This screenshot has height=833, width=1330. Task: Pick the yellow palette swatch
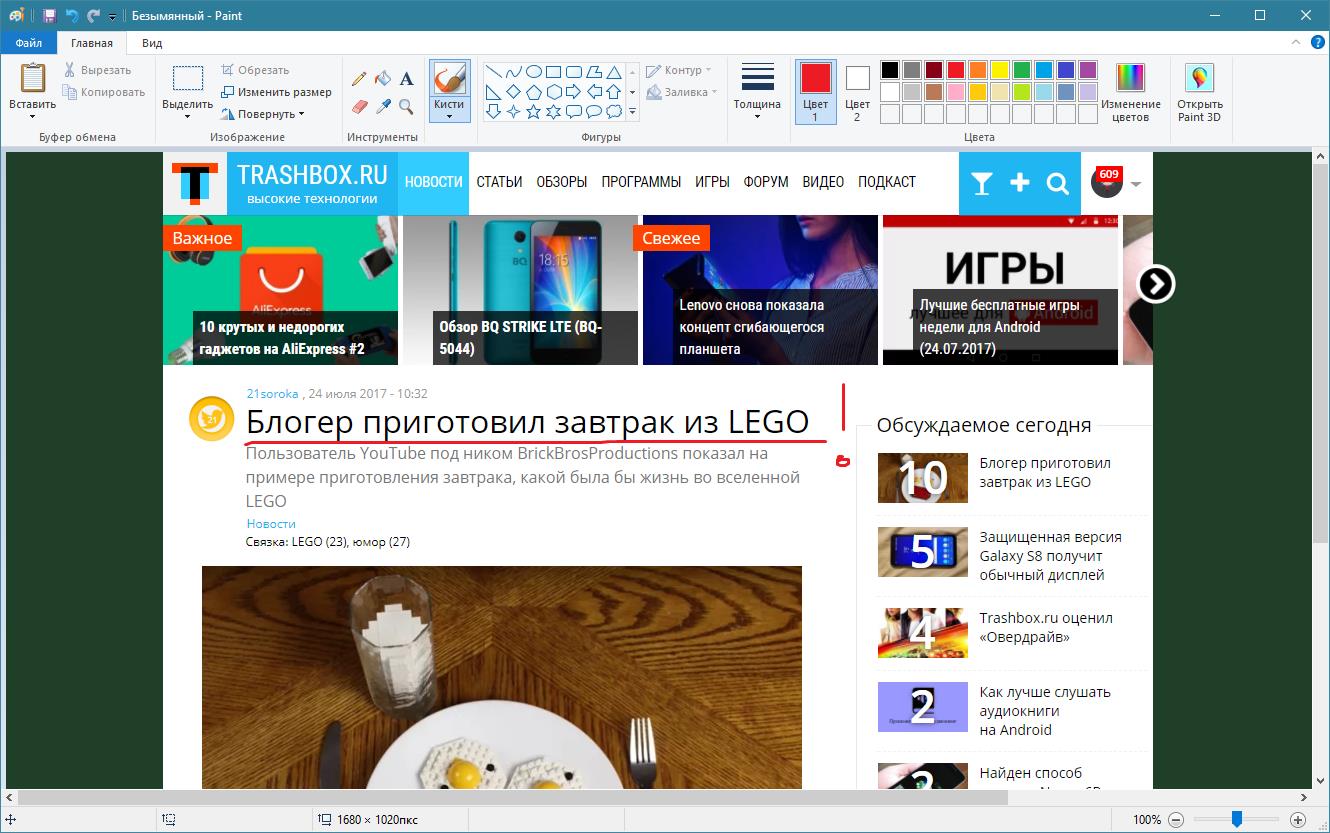pos(1000,70)
